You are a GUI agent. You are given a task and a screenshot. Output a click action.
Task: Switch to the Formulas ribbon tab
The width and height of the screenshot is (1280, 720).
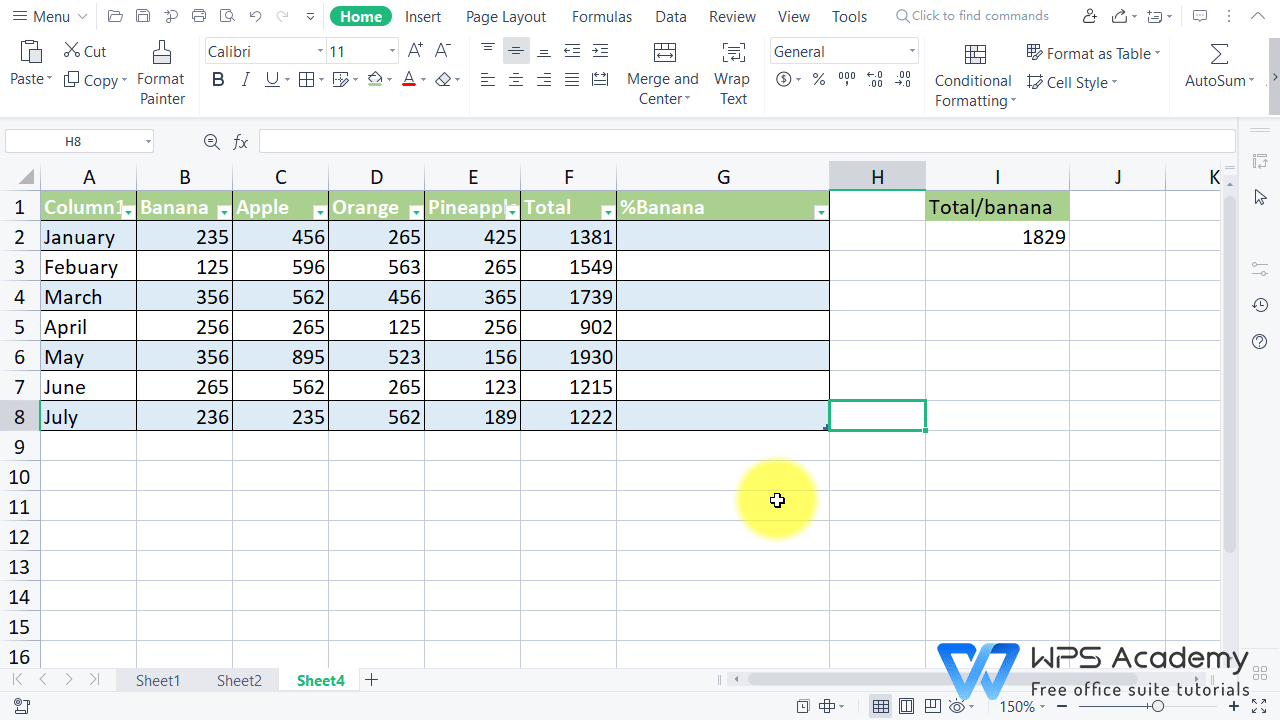click(601, 16)
